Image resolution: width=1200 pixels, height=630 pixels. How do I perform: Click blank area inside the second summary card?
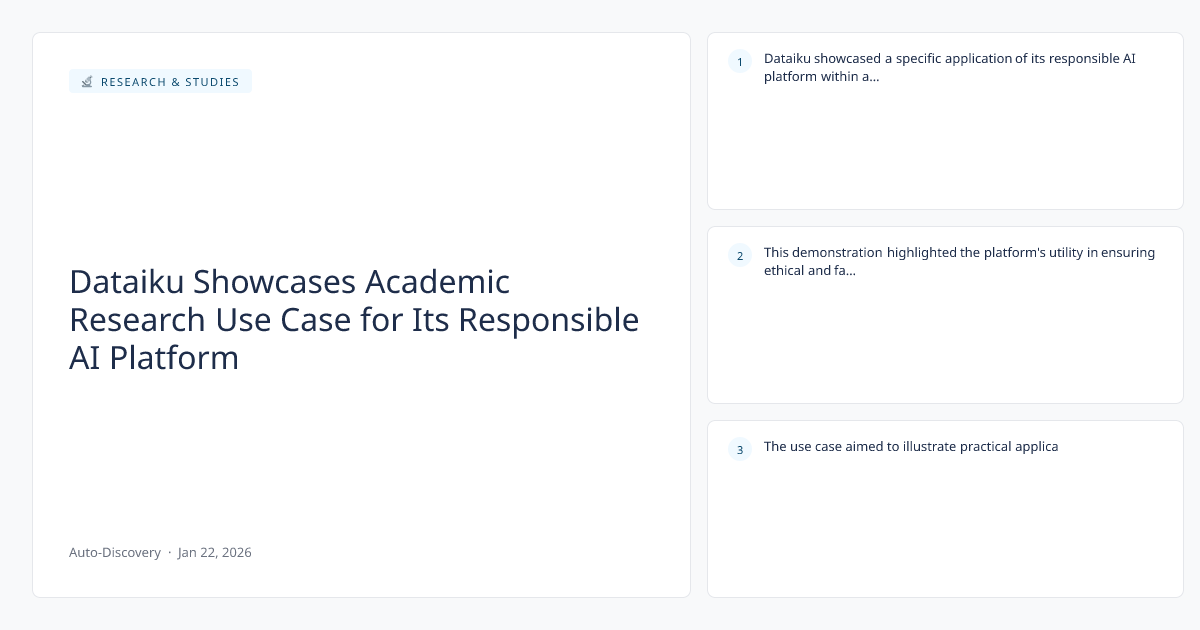pyautogui.click(x=945, y=345)
